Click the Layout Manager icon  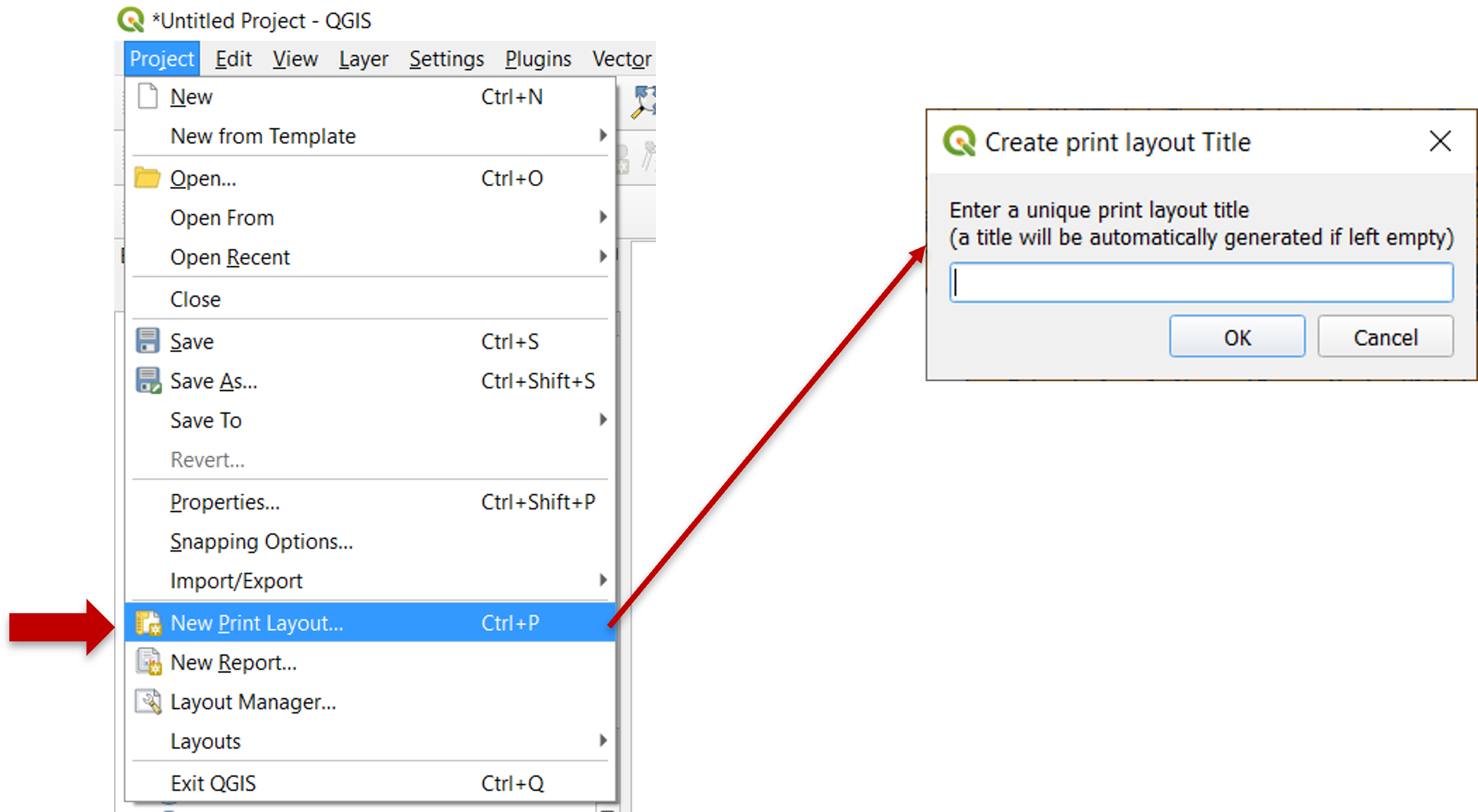tap(148, 702)
